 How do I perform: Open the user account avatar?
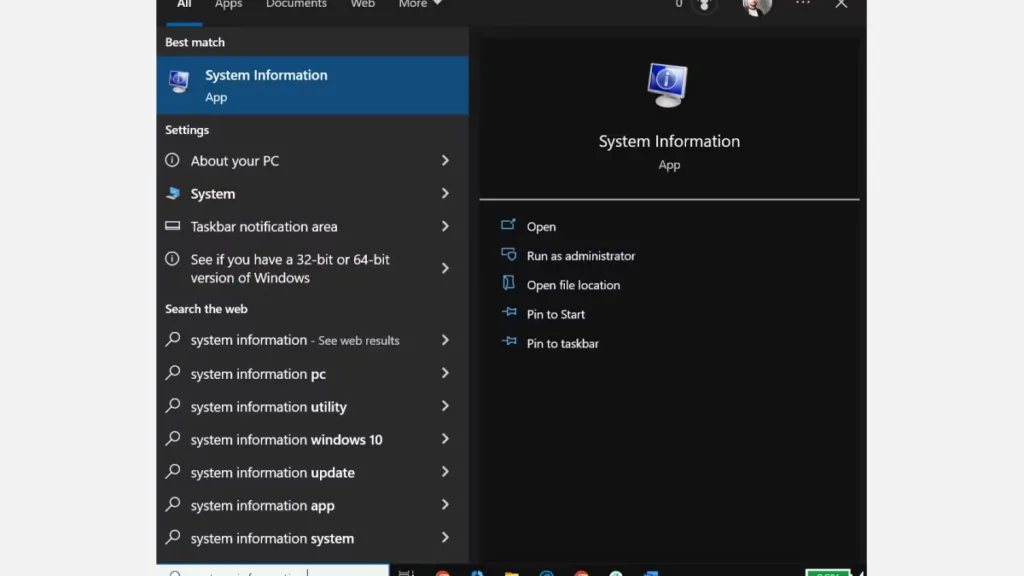coord(757,7)
